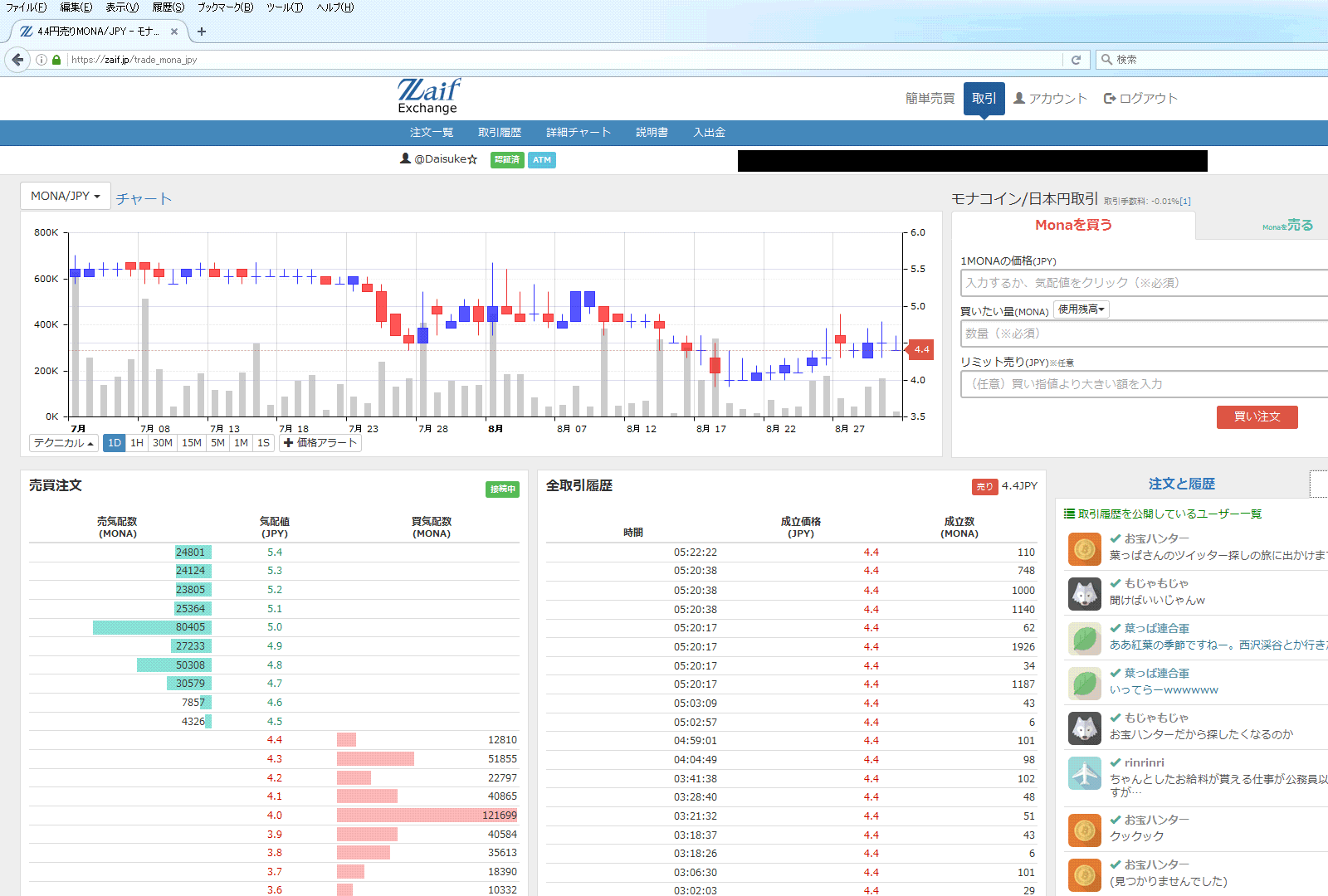This screenshot has height=896, width=1328.
Task: Click the 4.4 price marker on chart
Action: pos(921,350)
